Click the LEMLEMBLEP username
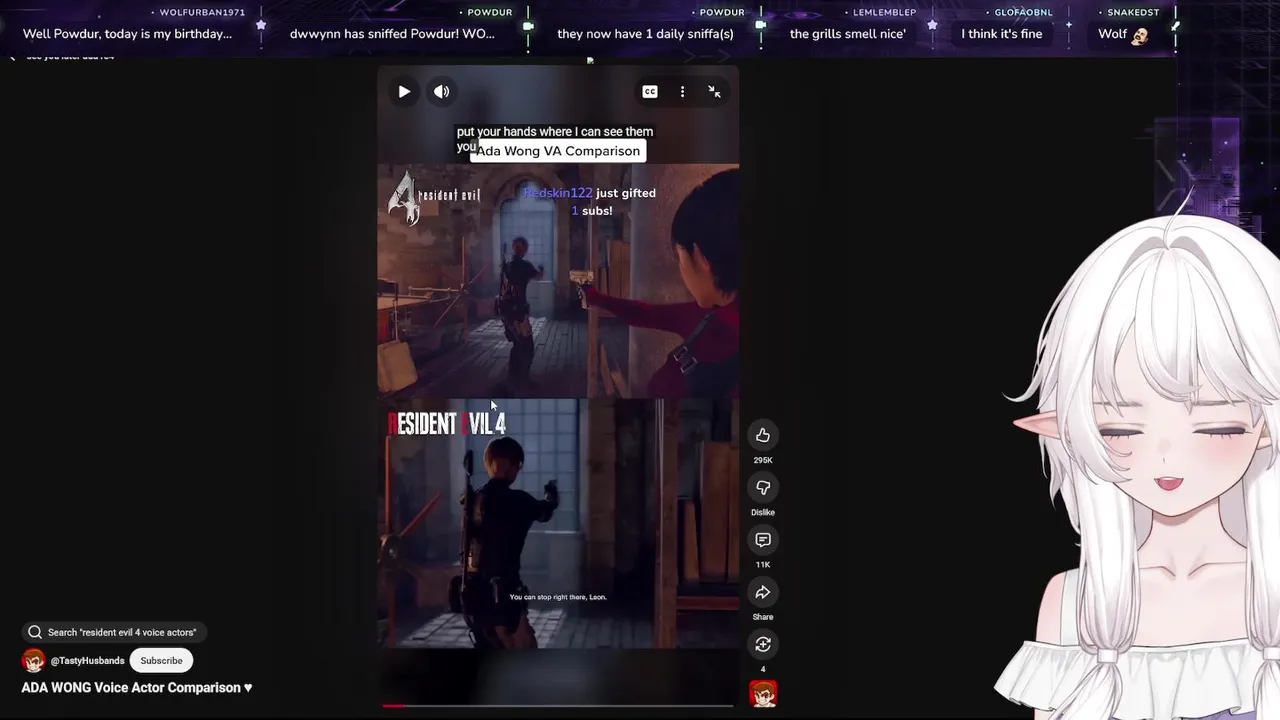This screenshot has height=720, width=1280. pos(884,12)
